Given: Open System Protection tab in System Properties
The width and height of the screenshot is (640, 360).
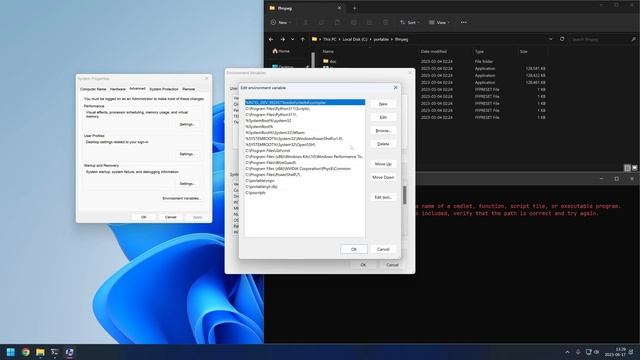Looking at the screenshot, I should point(164,89).
